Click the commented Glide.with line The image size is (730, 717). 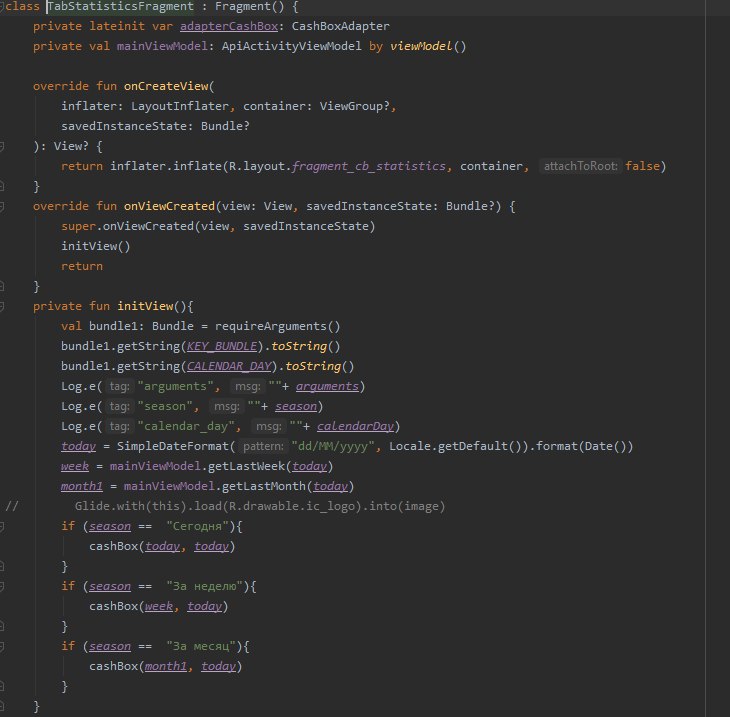point(260,507)
